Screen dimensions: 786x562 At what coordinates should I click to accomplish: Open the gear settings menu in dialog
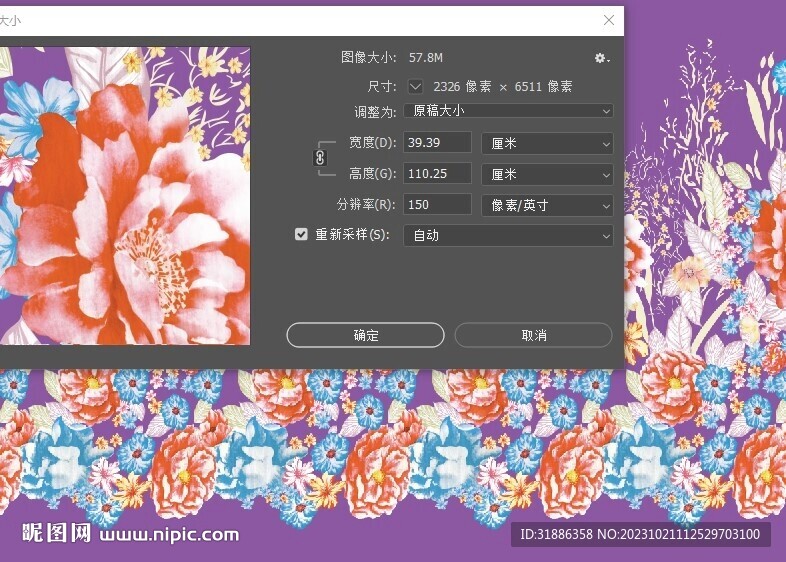click(602, 58)
